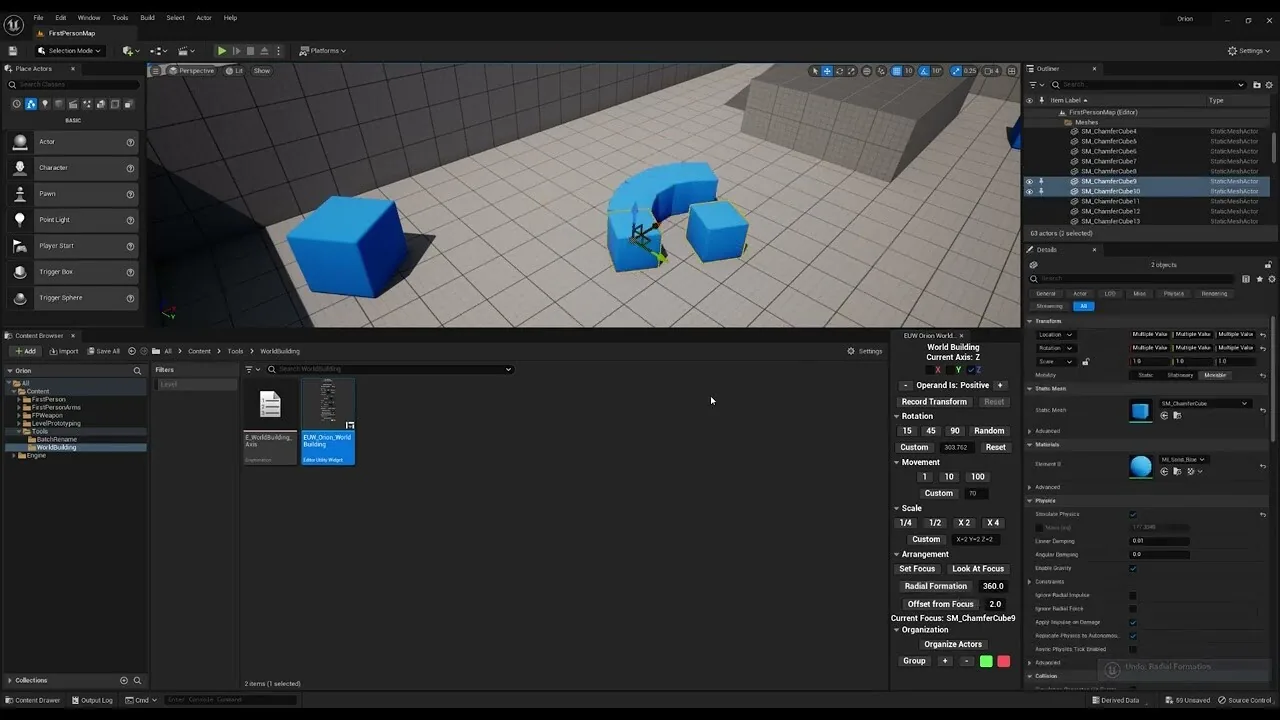The width and height of the screenshot is (1280, 720).
Task: Open the cinematics clapperboard menu
Action: (x=186, y=51)
